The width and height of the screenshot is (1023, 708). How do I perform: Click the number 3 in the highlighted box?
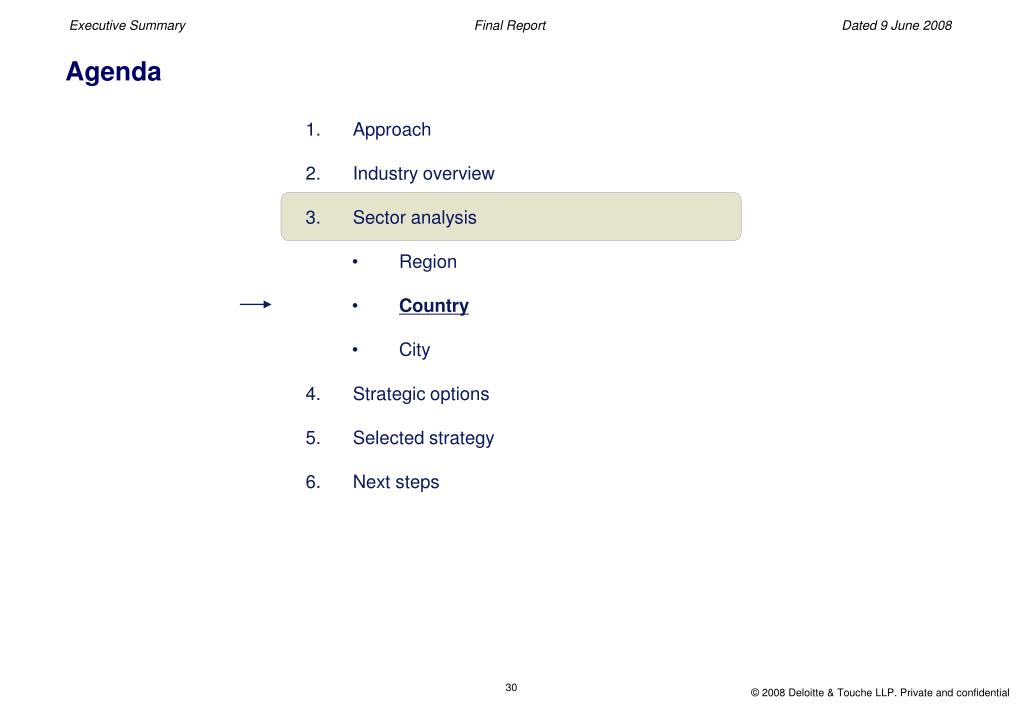click(313, 217)
